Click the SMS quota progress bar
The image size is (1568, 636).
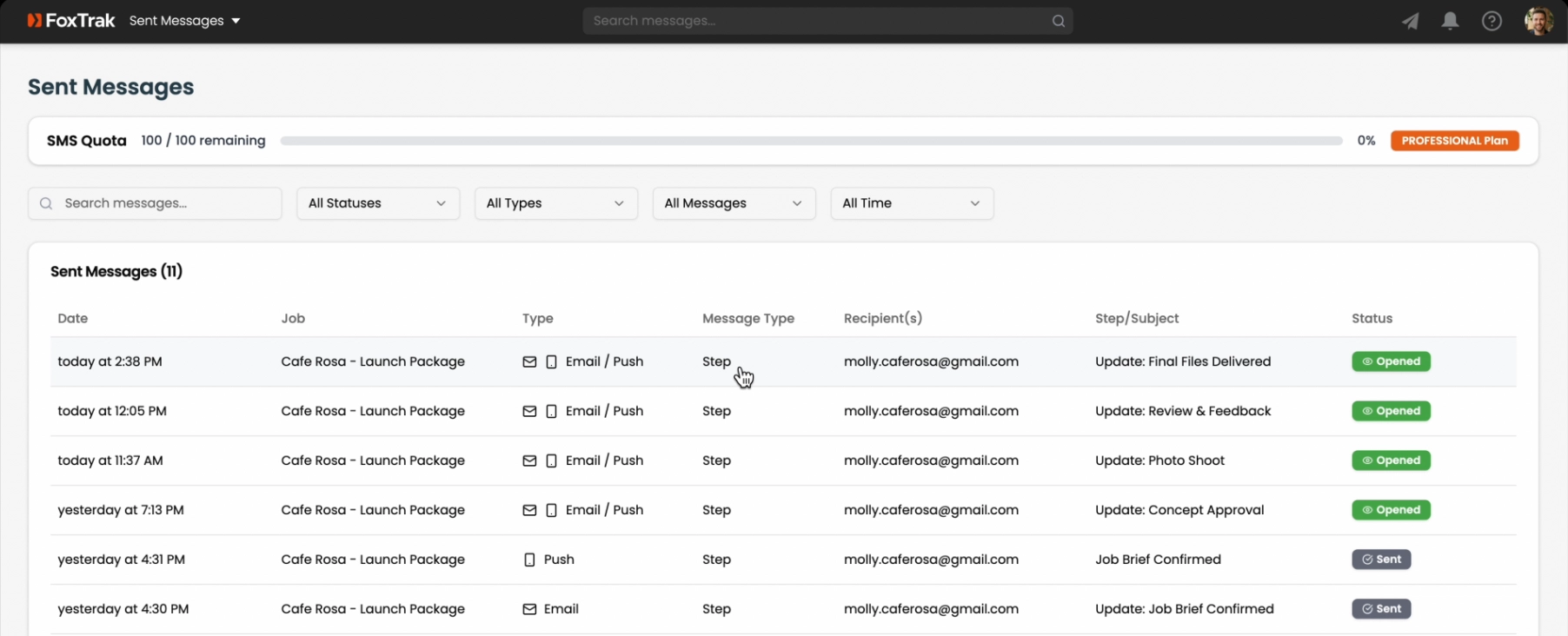[x=811, y=141]
